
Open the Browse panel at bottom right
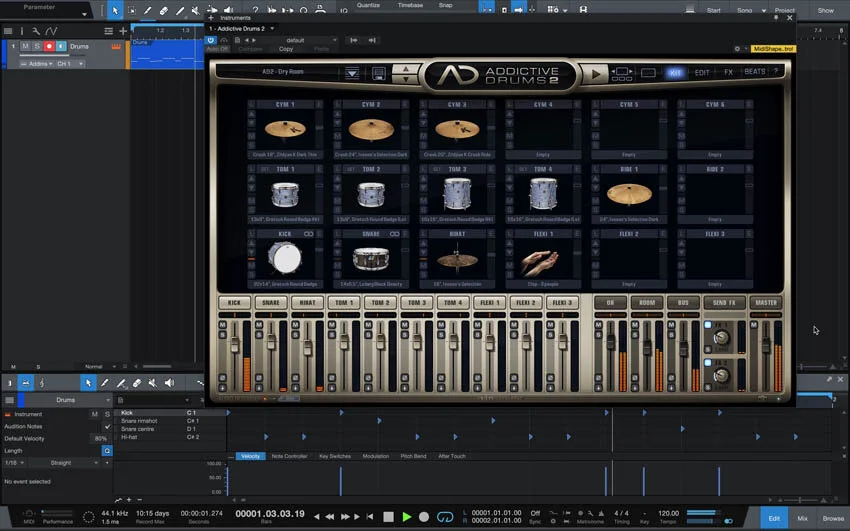(832, 518)
